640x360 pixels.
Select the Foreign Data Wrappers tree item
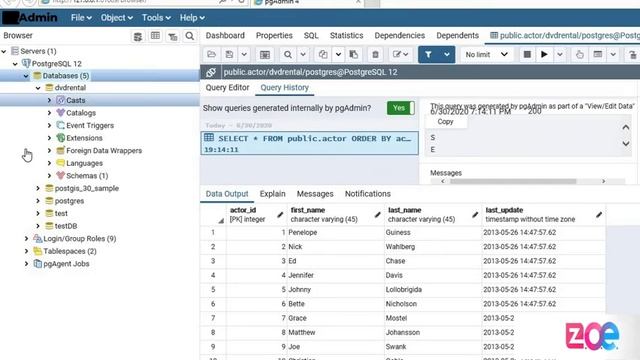click(104, 151)
